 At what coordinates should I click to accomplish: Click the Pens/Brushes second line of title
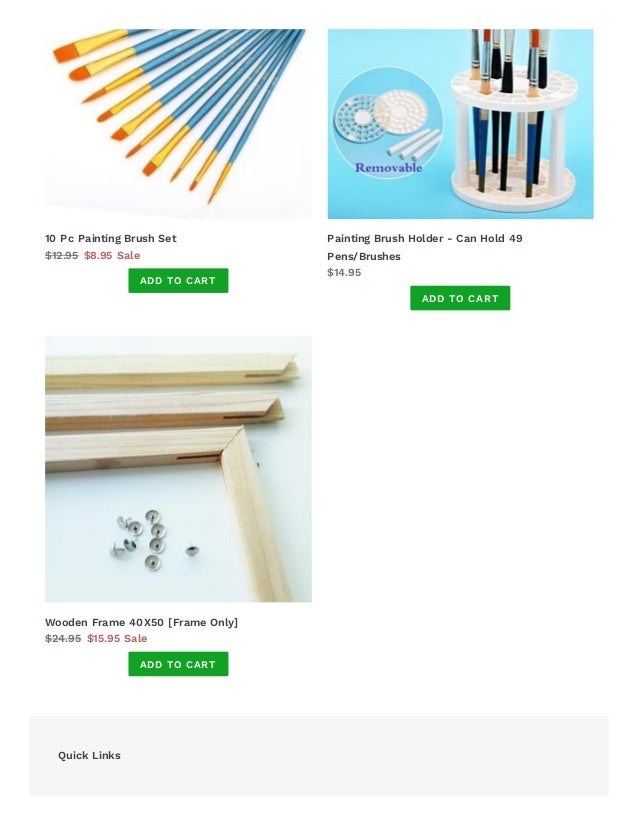click(x=364, y=257)
